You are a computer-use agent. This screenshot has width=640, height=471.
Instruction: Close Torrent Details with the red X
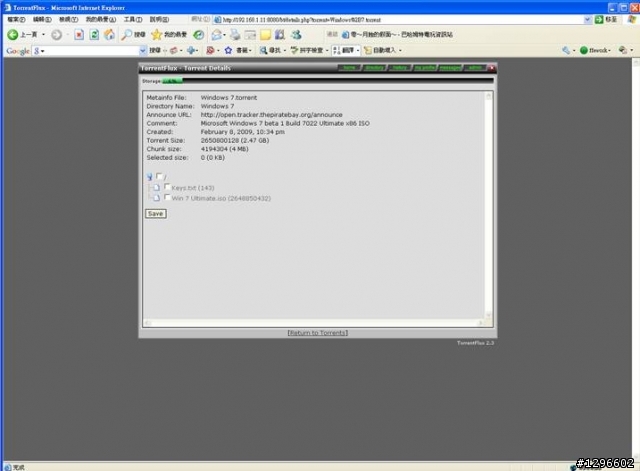click(x=492, y=68)
